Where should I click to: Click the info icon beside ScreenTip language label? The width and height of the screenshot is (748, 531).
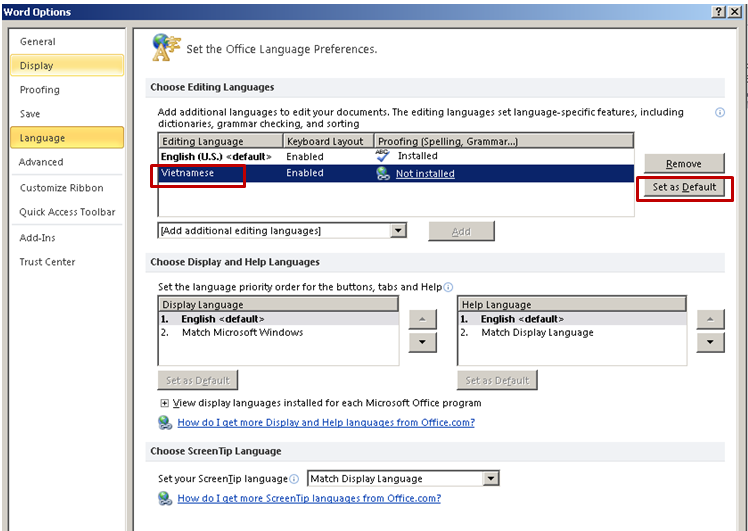pyautogui.click(x=294, y=479)
